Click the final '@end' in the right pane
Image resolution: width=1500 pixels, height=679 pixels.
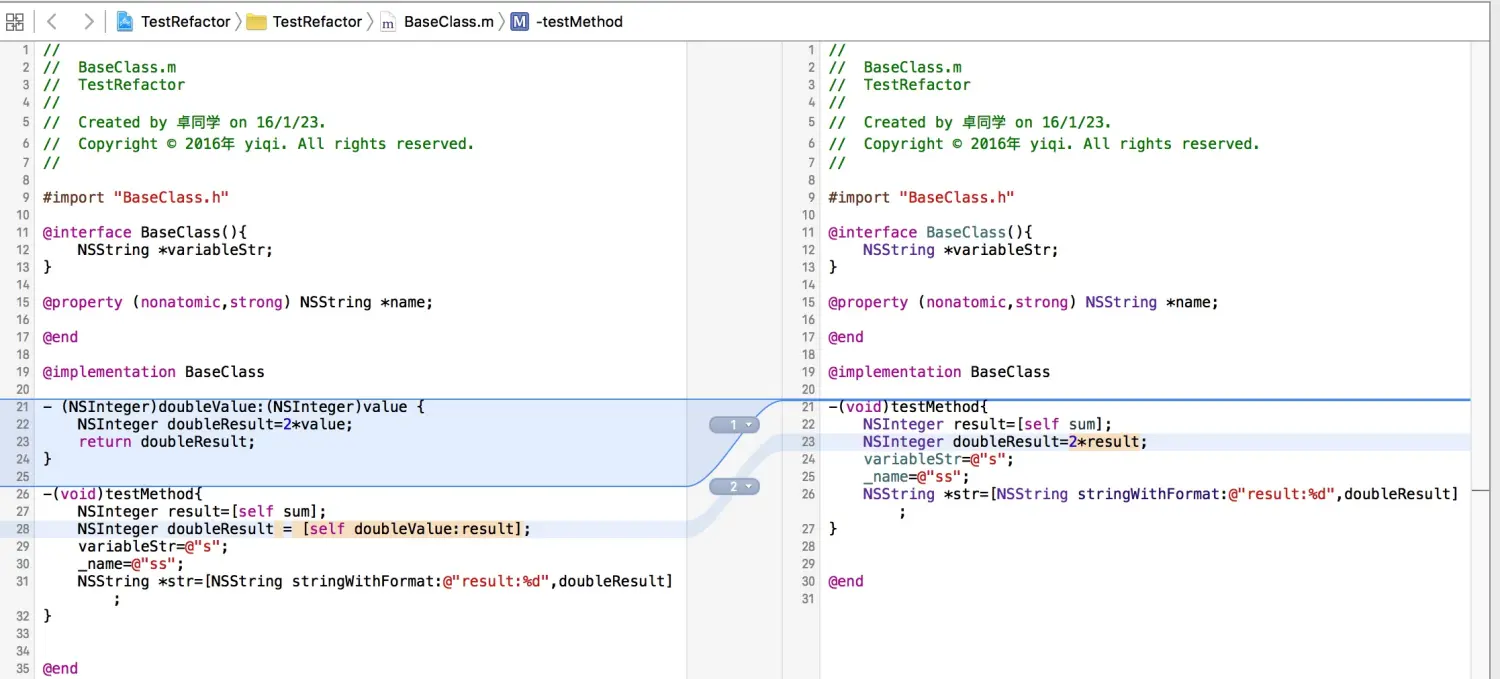[846, 581]
